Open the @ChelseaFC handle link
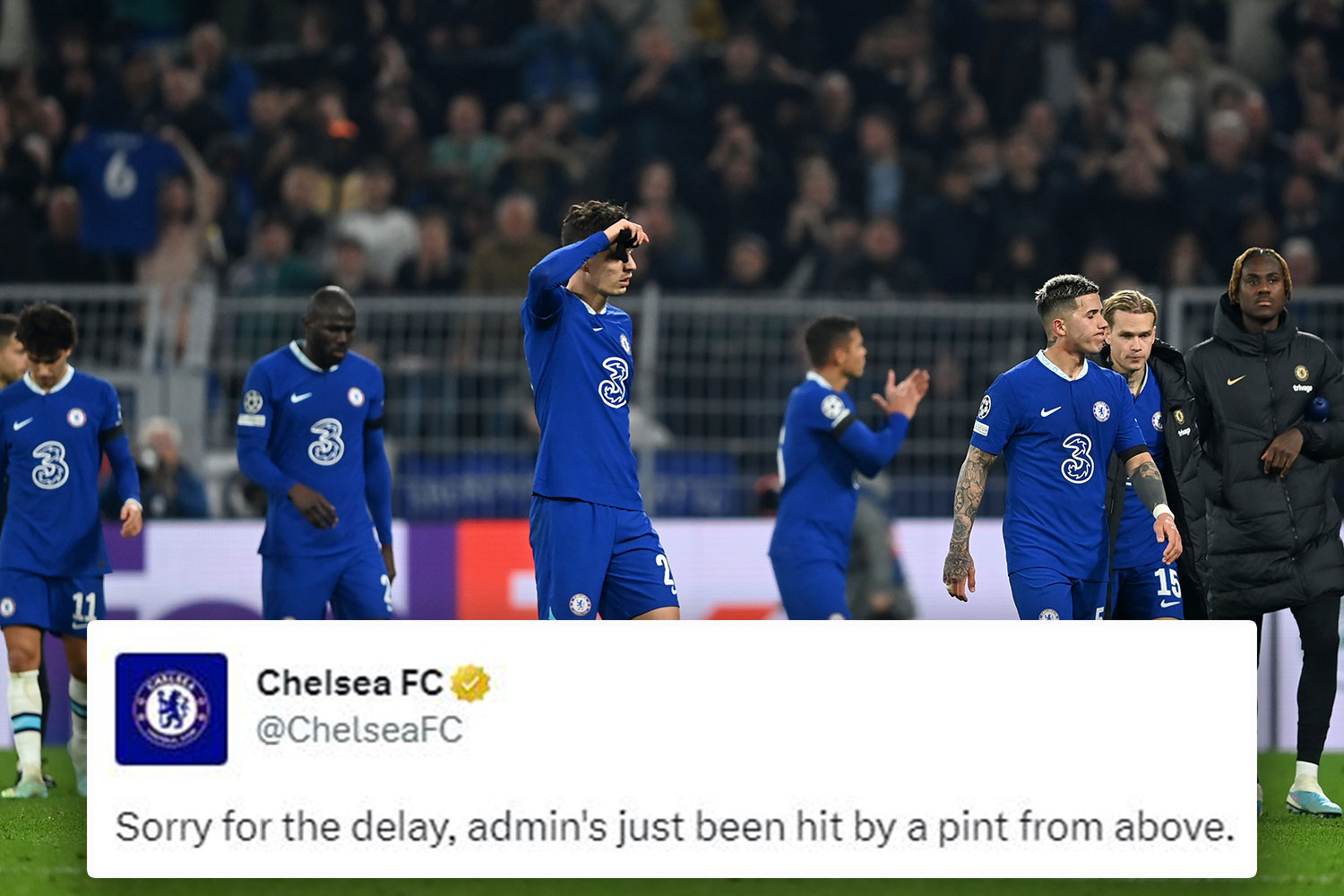Image resolution: width=1344 pixels, height=896 pixels. pos(359,729)
